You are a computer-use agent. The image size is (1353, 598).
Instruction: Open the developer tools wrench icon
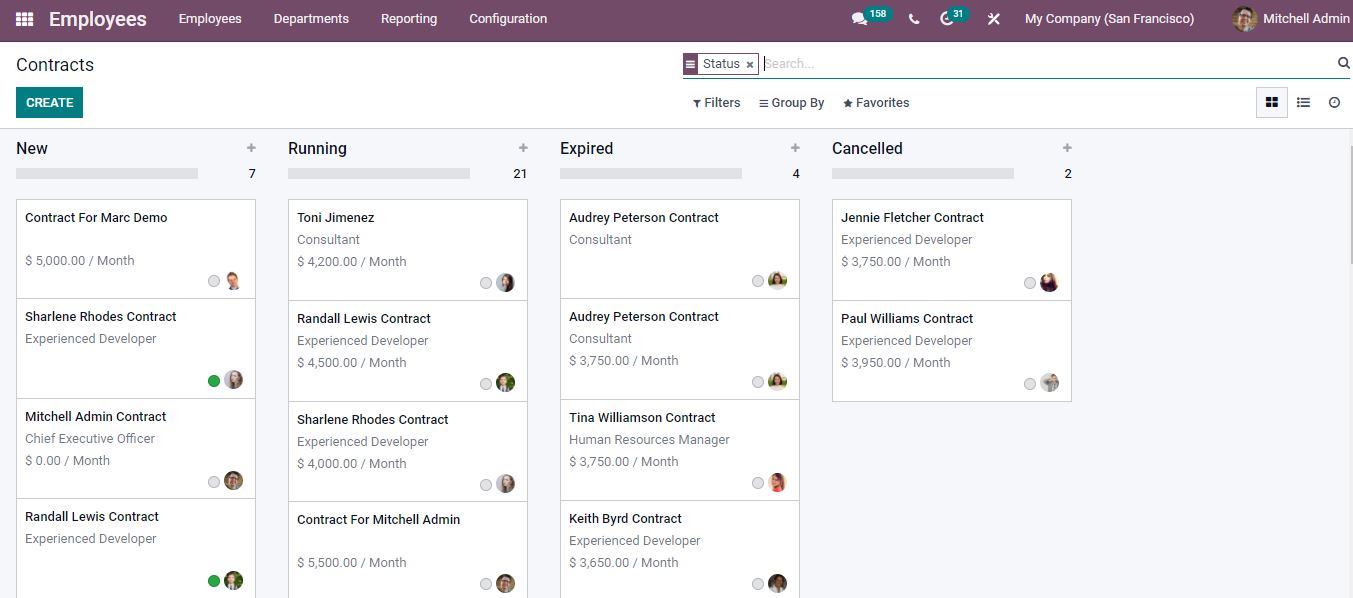[x=991, y=18]
